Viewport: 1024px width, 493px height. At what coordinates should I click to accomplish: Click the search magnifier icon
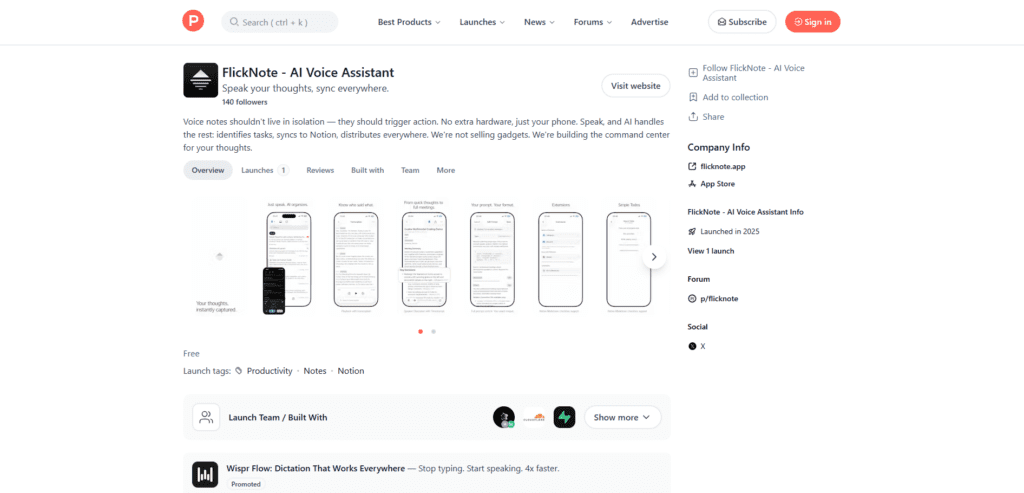[x=234, y=22]
